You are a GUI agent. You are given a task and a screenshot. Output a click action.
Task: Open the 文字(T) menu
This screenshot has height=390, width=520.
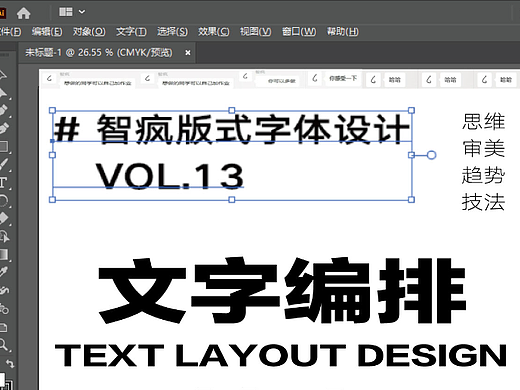131,32
